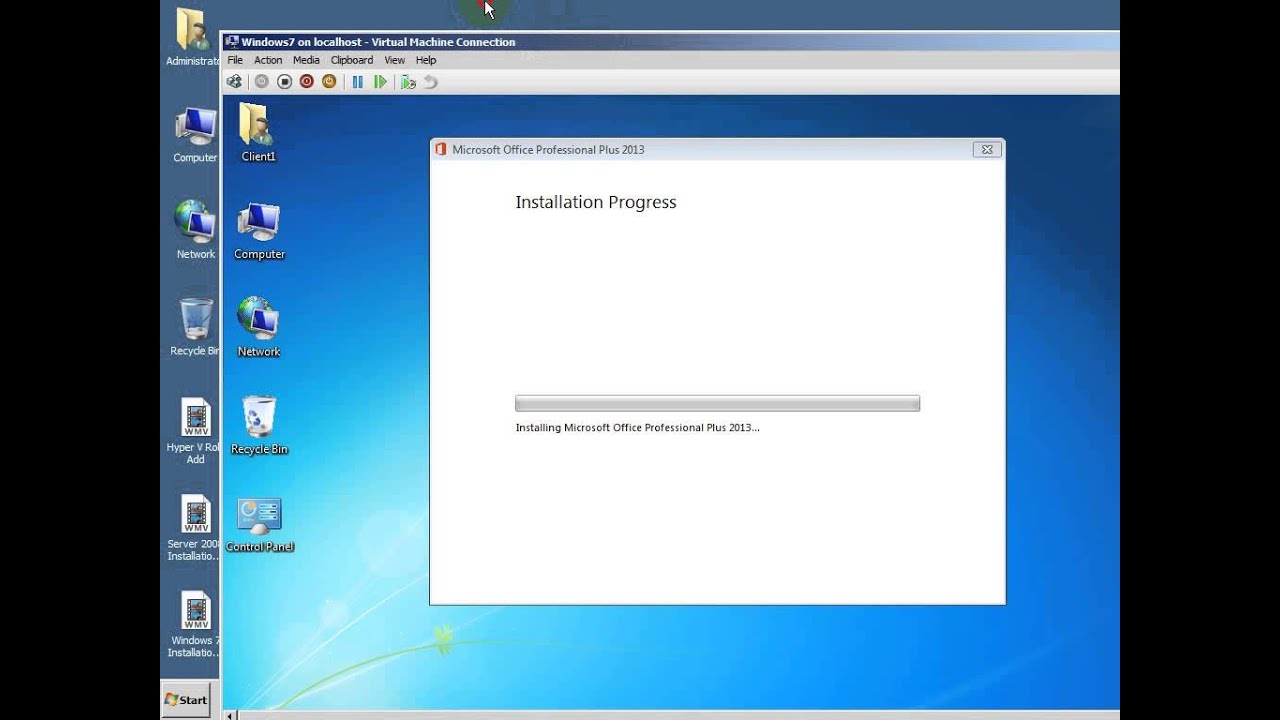Send Ctrl+Alt+Delete using the toolbar icon
The width and height of the screenshot is (1280, 720).
(234, 82)
